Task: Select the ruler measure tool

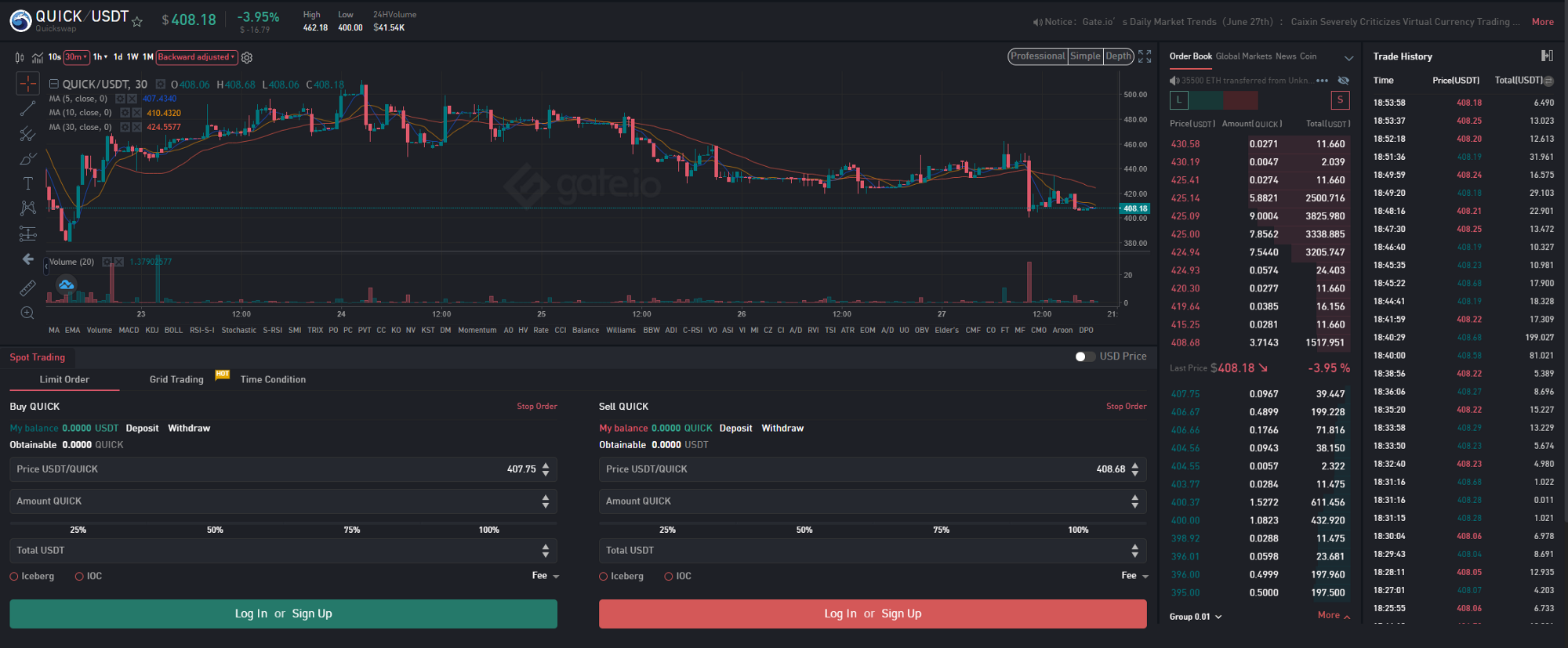Action: 27,288
